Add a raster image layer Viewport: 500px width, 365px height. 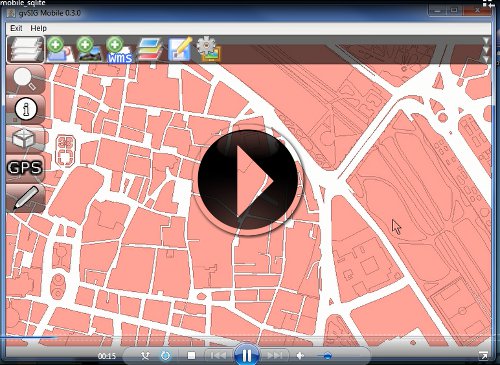click(89, 50)
